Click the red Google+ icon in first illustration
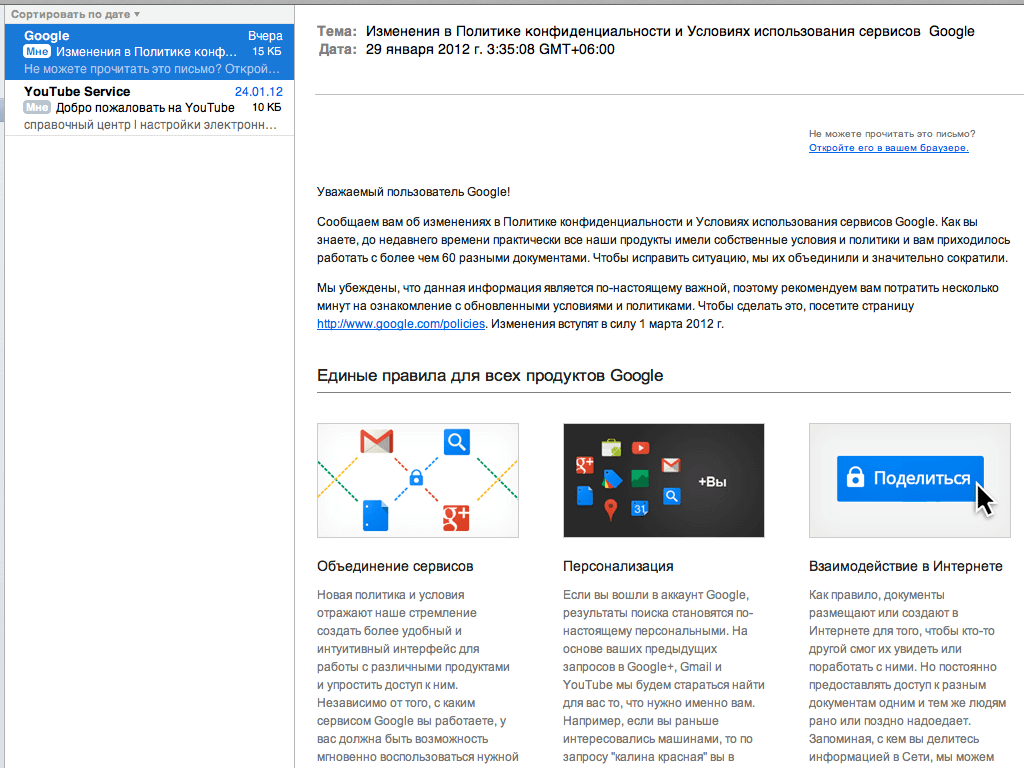Screen dimensions: 1024x768 [456, 518]
